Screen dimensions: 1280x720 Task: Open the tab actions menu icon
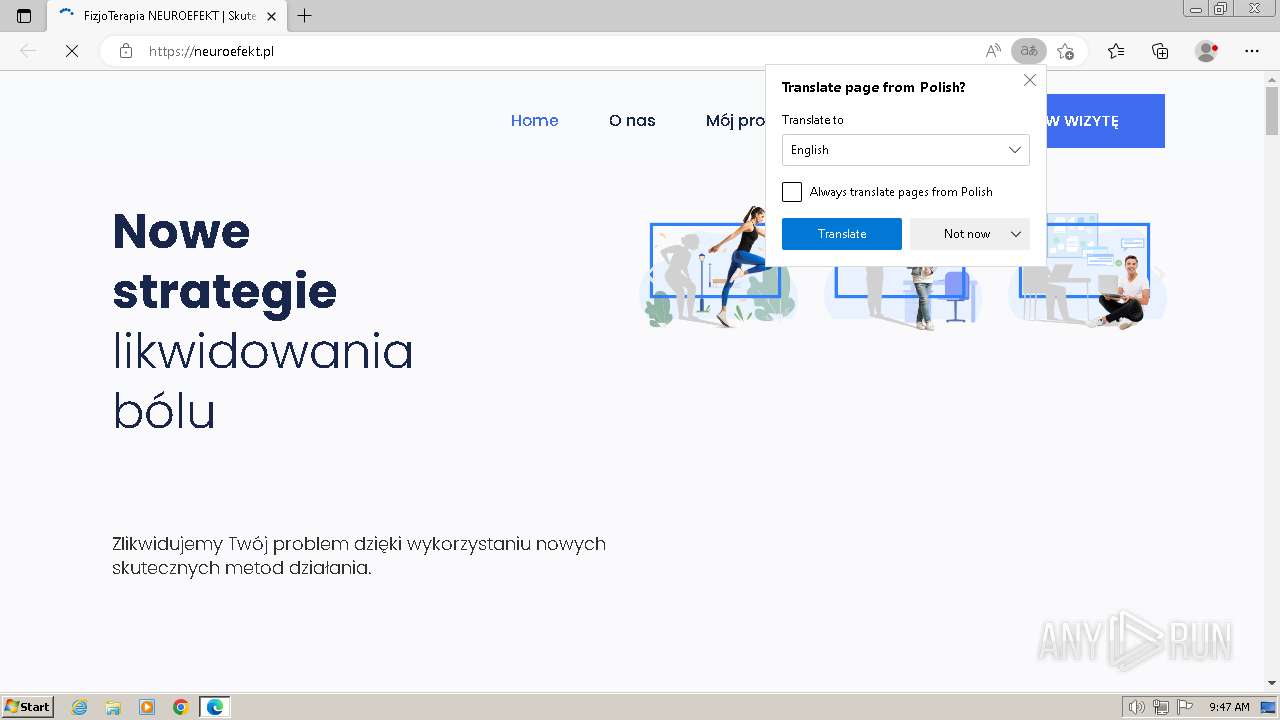point(24,16)
